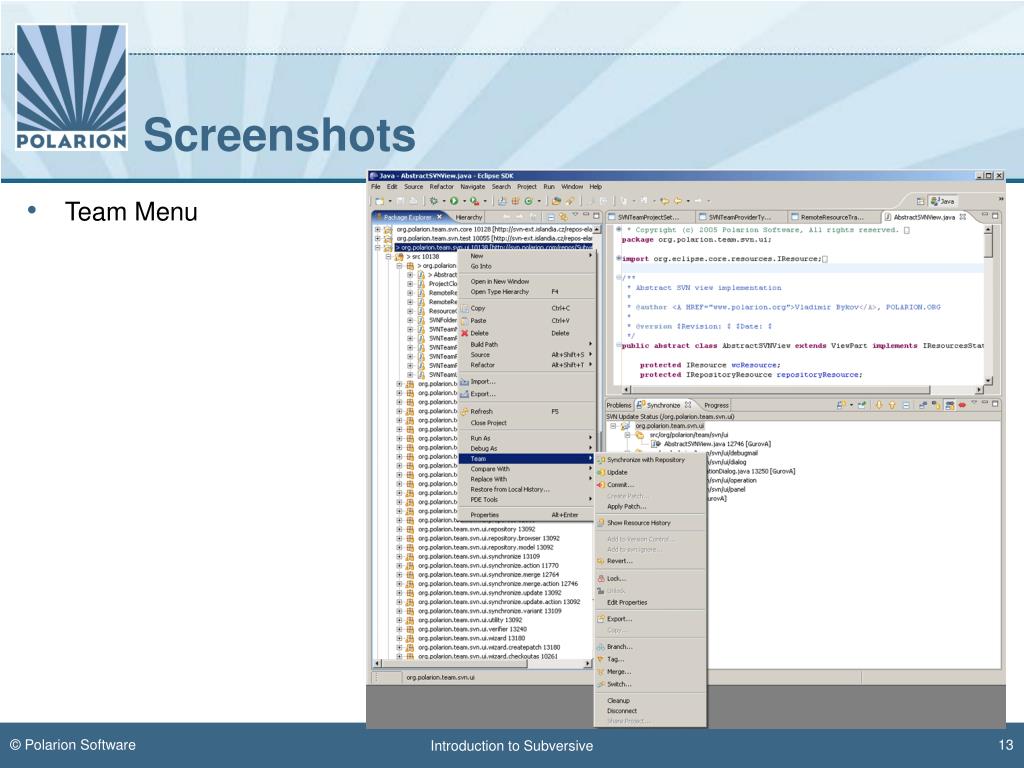The image size is (1024, 768).
Task: Open the File menu
Action: (x=376, y=187)
